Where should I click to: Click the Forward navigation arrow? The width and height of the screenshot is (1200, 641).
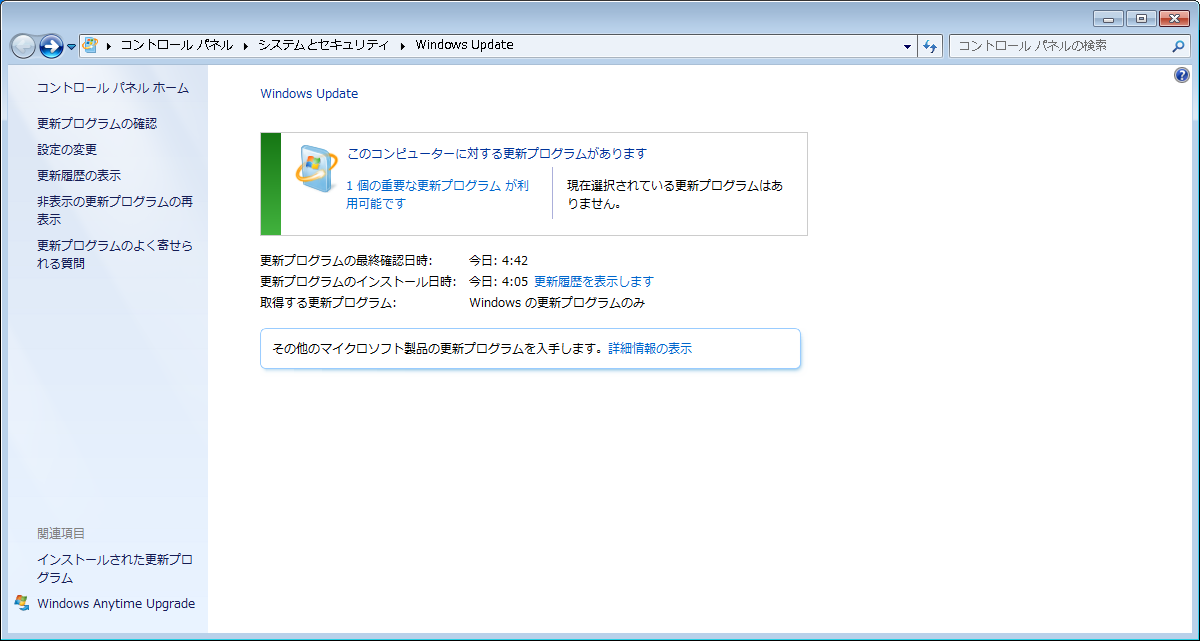click(51, 46)
